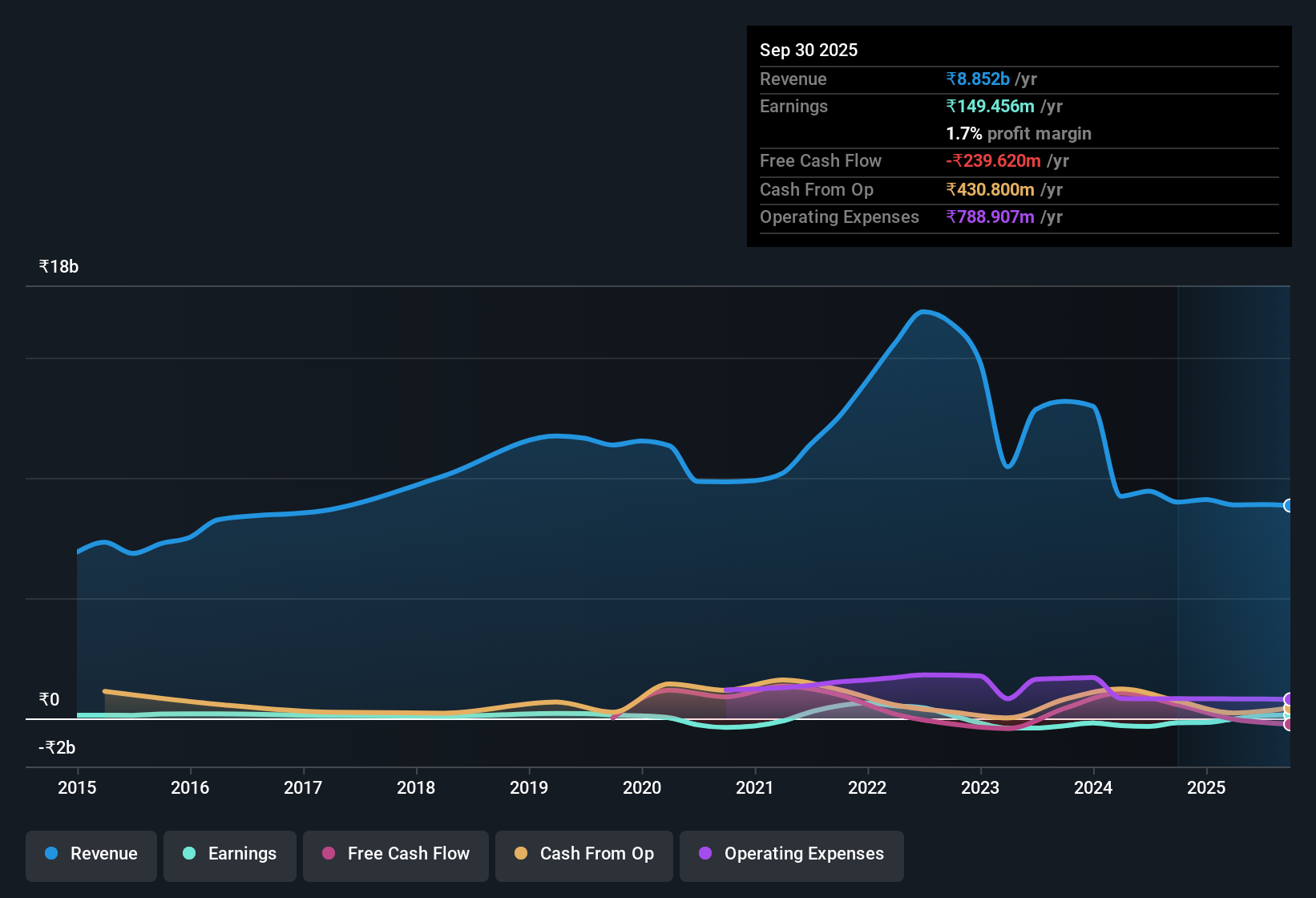This screenshot has height=898, width=1316.
Task: Click the Revenue label in tooltip
Action: (793, 79)
